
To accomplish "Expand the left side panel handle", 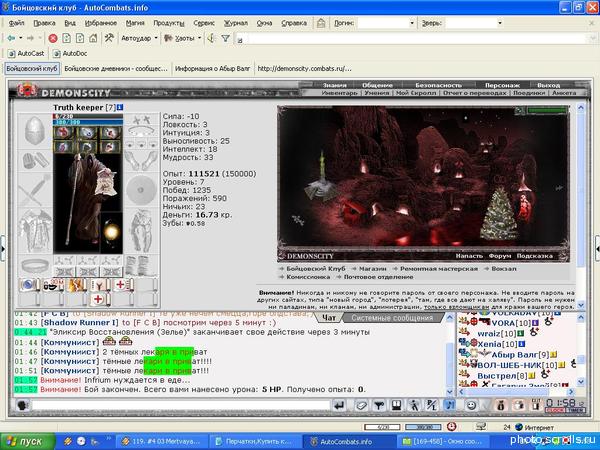I will [x=3, y=249].
